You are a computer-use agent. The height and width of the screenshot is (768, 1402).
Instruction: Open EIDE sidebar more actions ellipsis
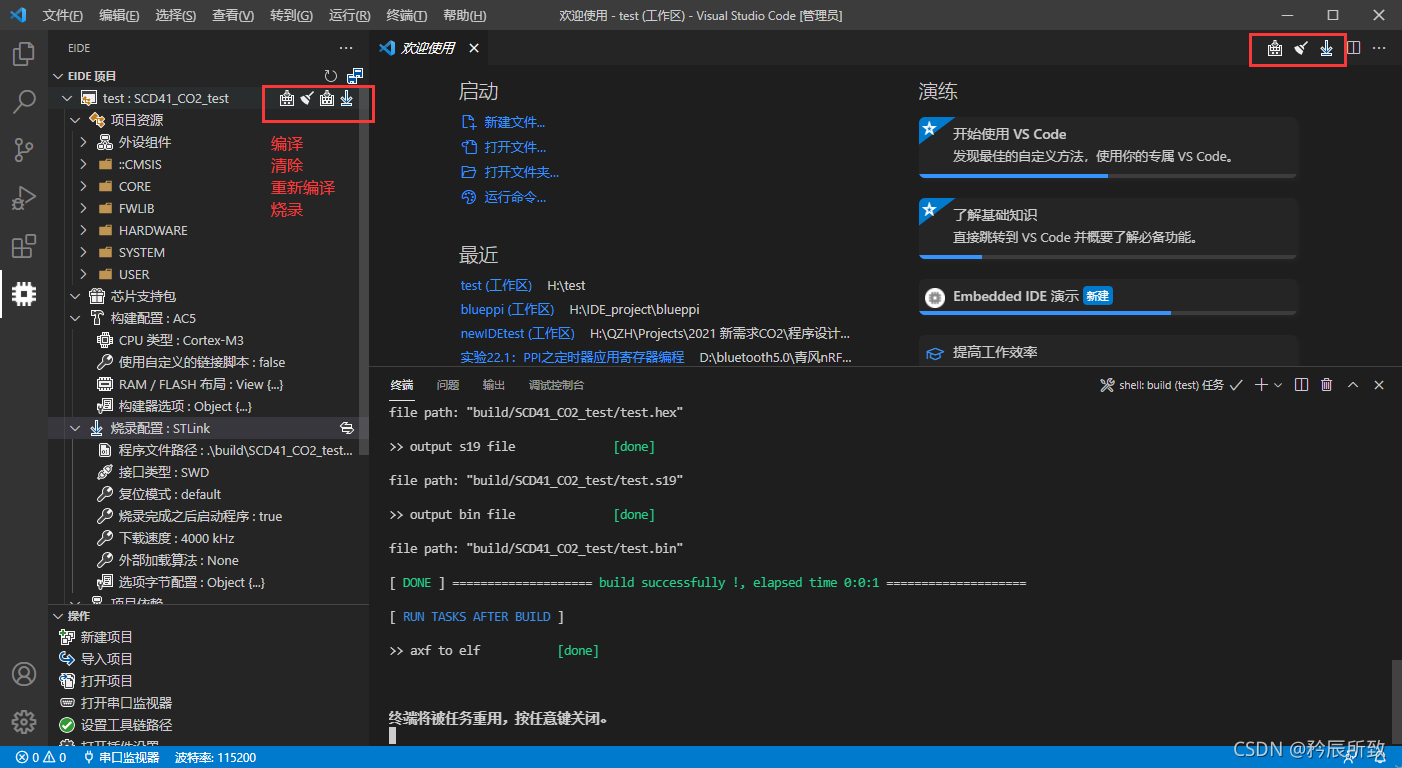coord(346,48)
